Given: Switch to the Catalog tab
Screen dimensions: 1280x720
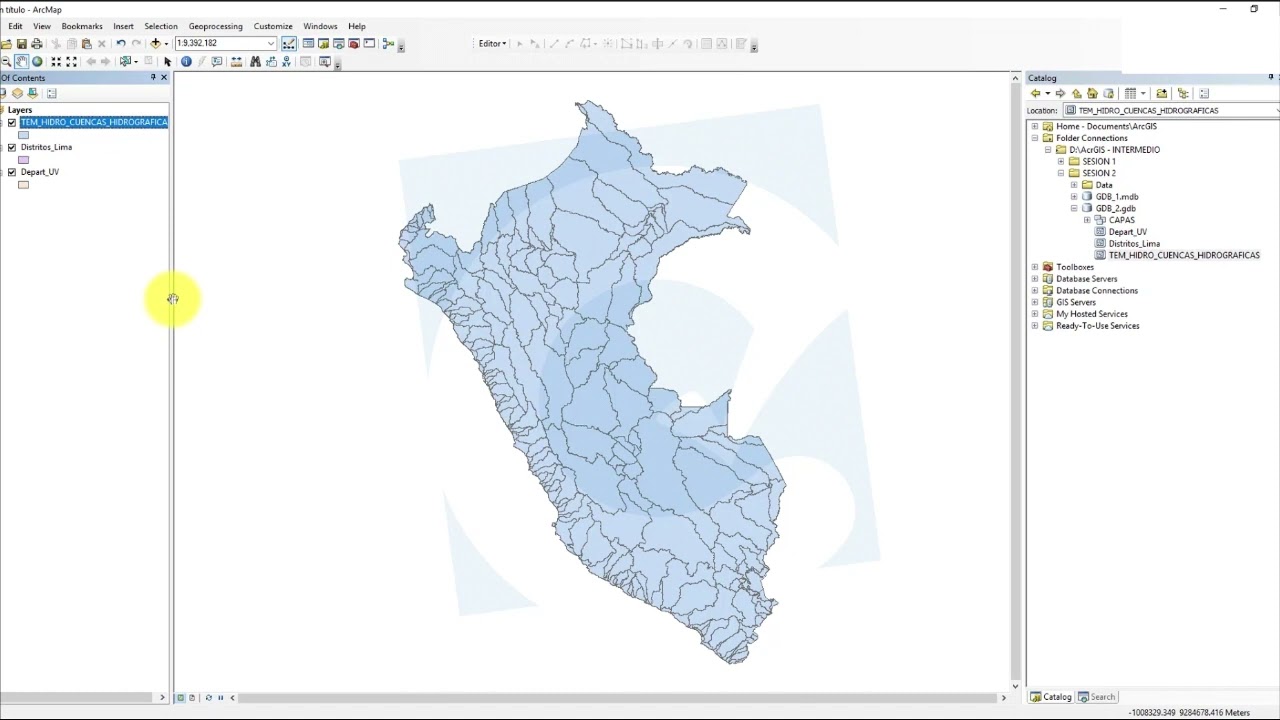Looking at the screenshot, I should [x=1051, y=697].
